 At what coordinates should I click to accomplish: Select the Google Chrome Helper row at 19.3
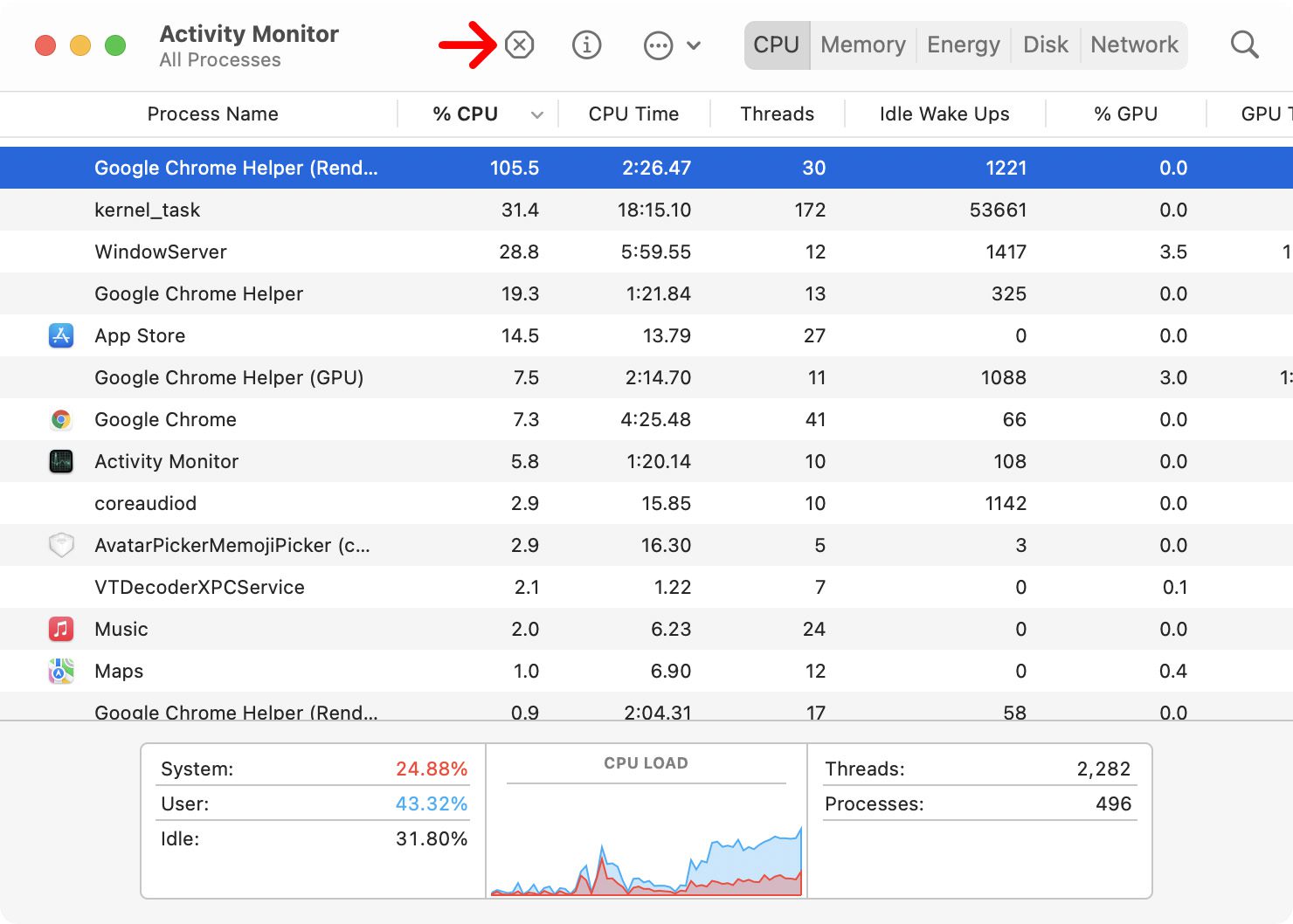pos(646,293)
